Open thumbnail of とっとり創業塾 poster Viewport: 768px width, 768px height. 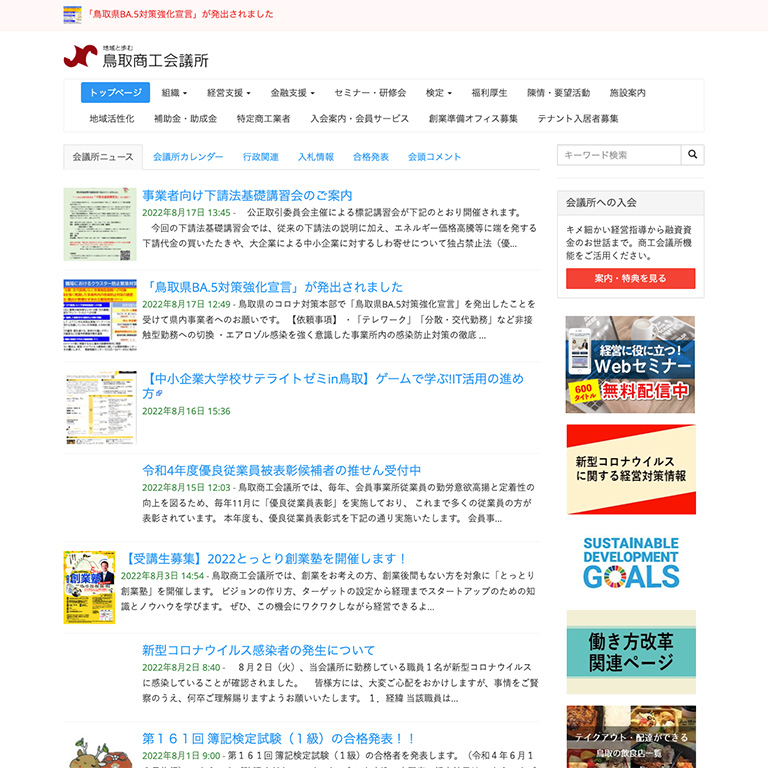click(x=89, y=587)
